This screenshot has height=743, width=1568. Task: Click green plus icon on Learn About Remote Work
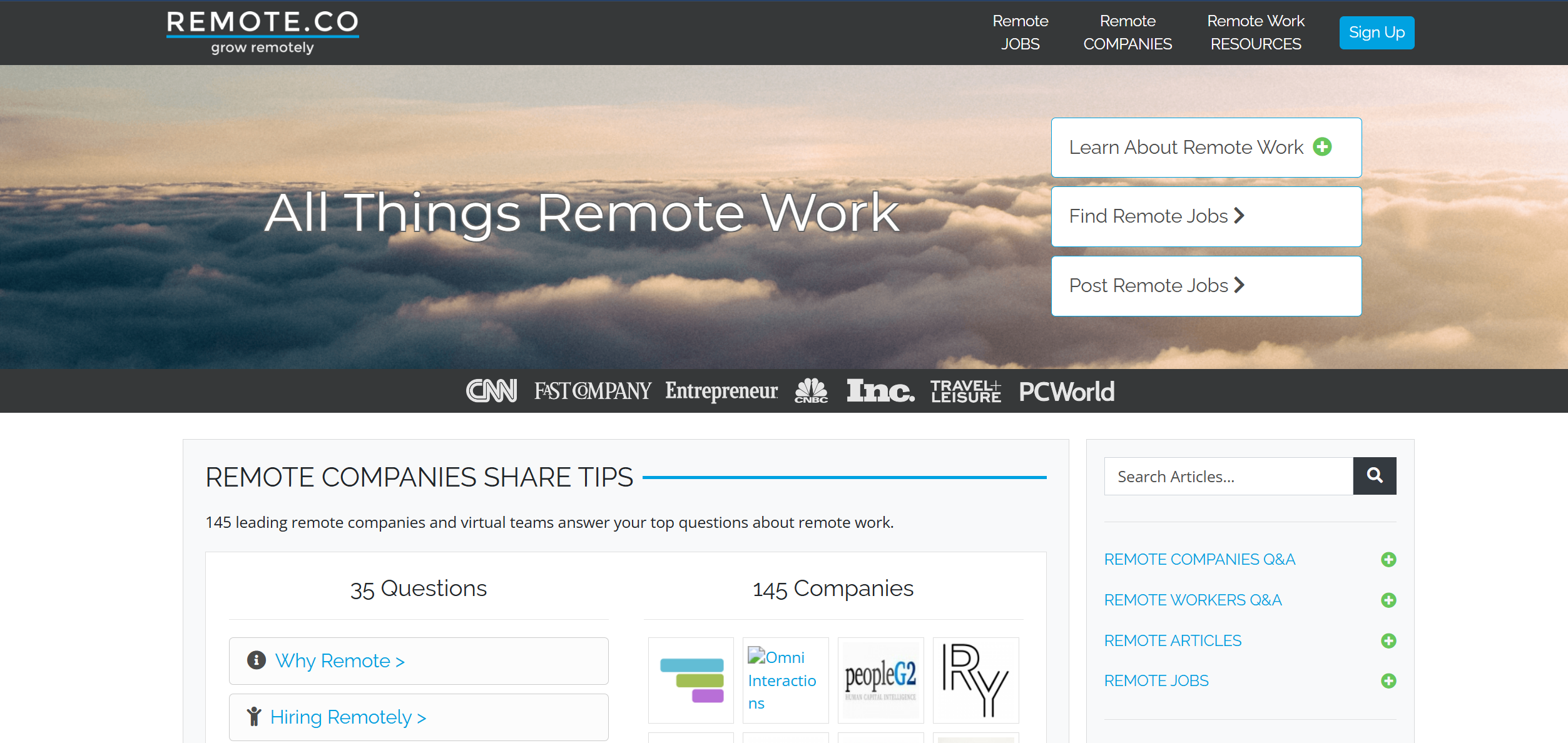pos(1322,147)
